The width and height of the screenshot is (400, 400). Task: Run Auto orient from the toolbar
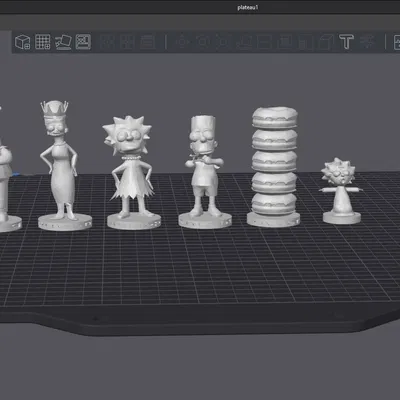(63, 42)
